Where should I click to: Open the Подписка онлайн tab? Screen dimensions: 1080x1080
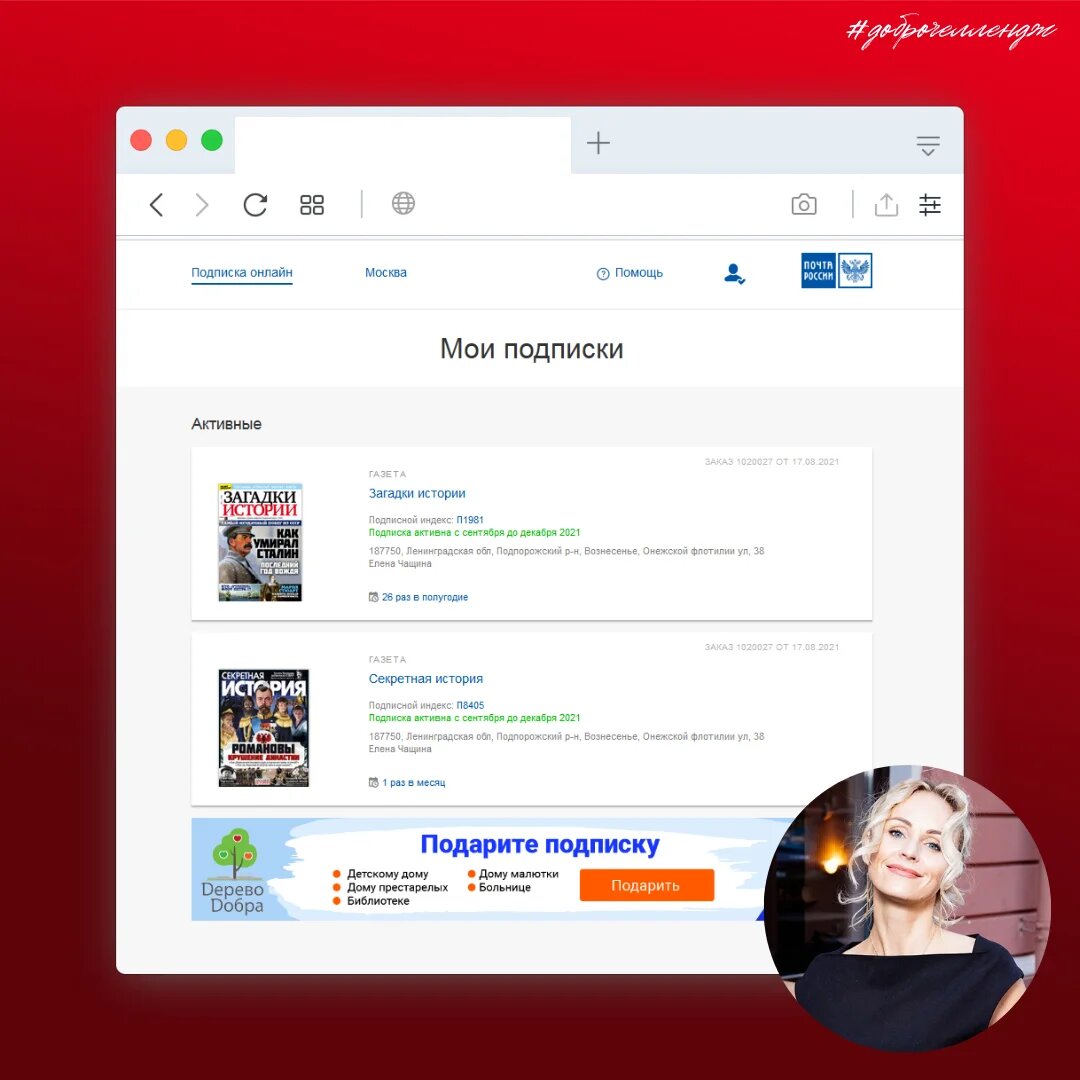242,273
